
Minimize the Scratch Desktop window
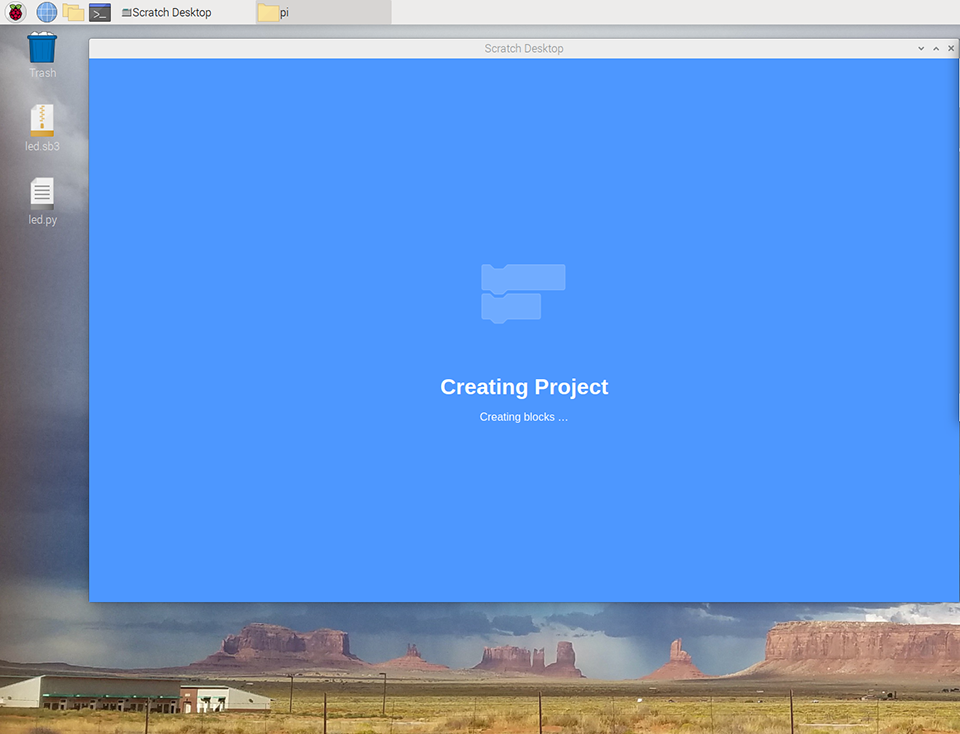click(x=921, y=48)
